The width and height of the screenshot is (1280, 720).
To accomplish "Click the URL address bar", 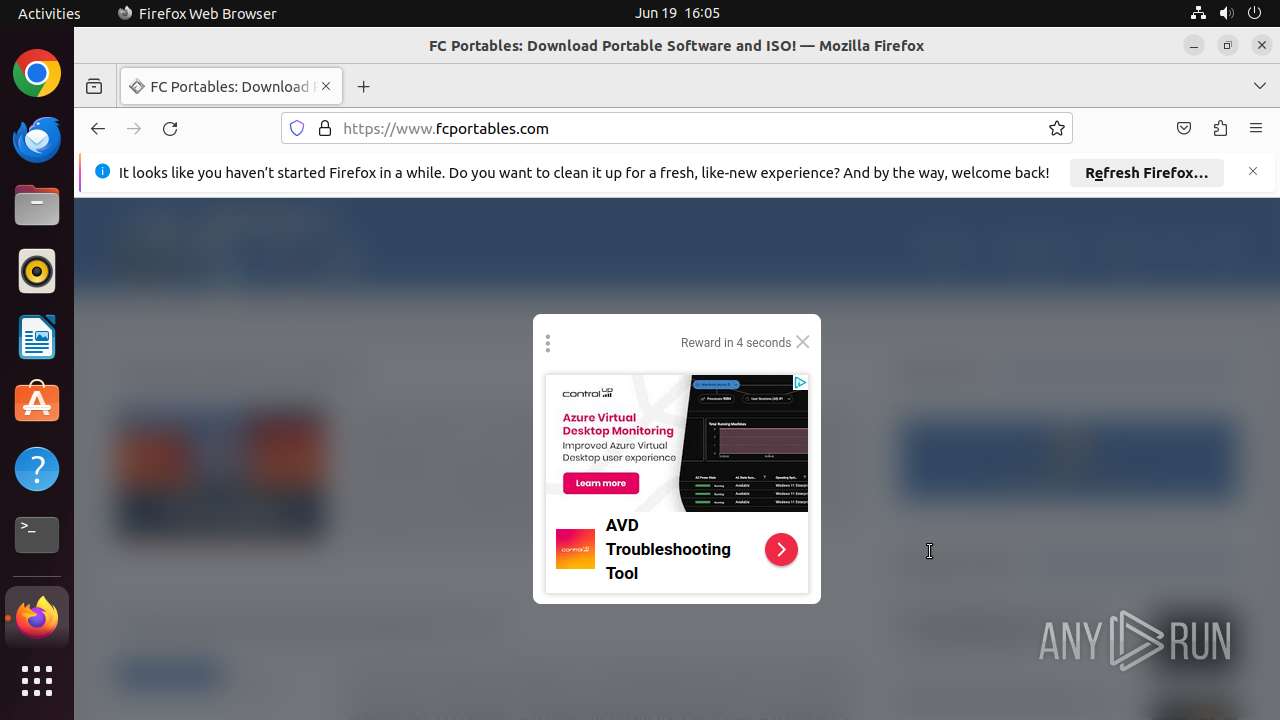I will click(x=676, y=129).
